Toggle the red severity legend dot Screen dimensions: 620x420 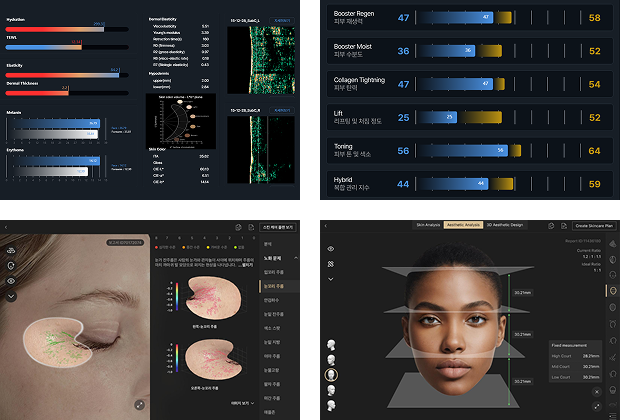[x=157, y=247]
